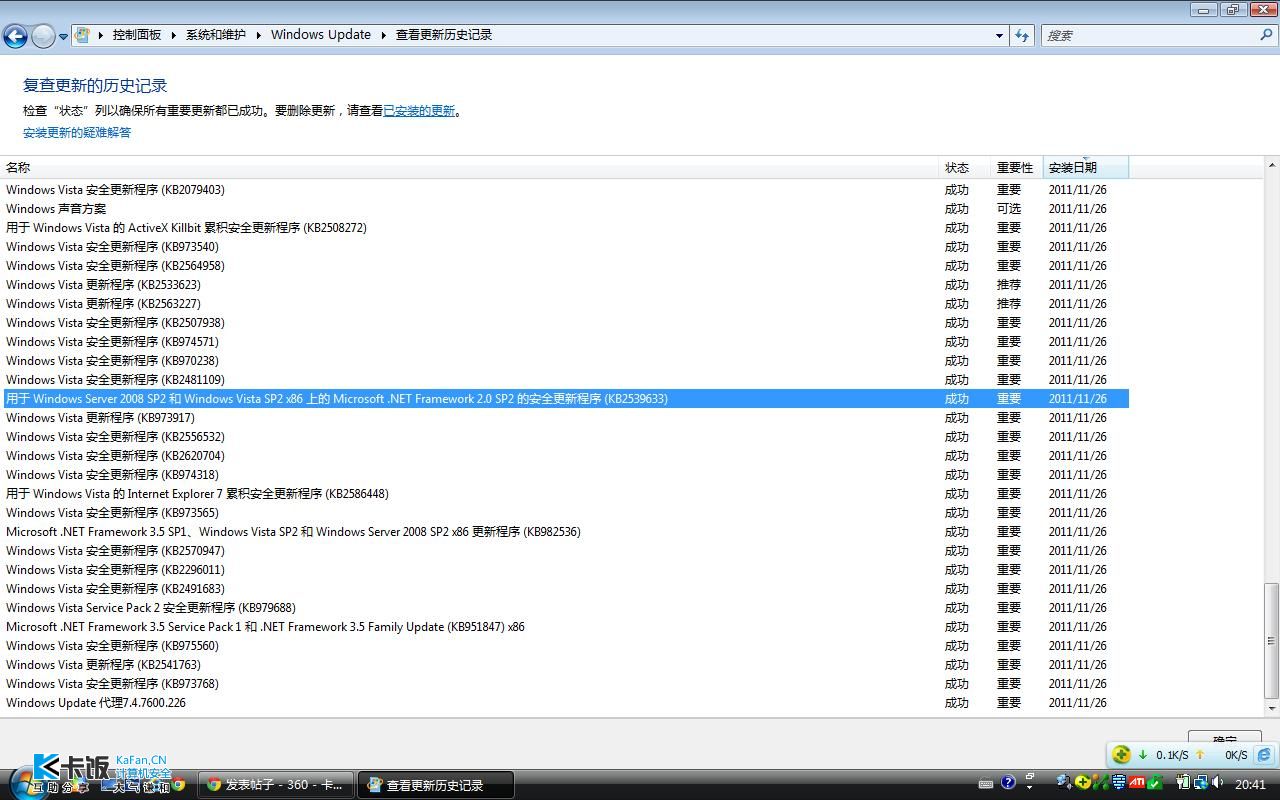Go back using the Back arrow button
This screenshot has height=800, width=1280.
click(15, 36)
